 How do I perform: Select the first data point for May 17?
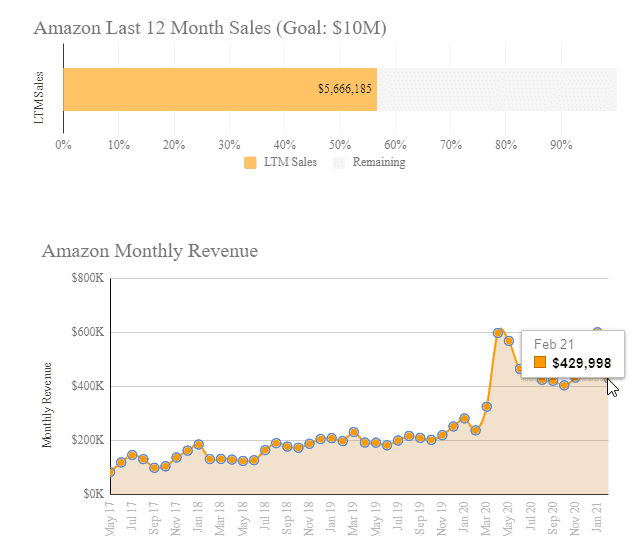click(x=110, y=471)
